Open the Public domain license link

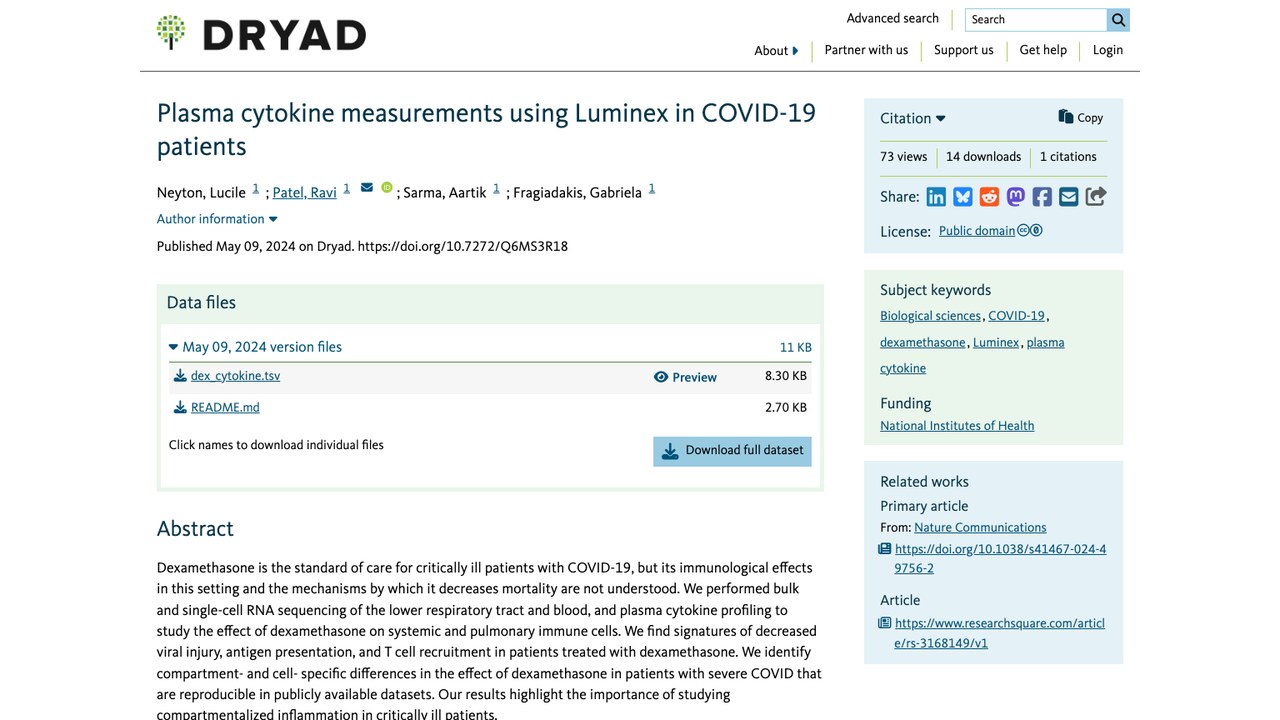977,231
